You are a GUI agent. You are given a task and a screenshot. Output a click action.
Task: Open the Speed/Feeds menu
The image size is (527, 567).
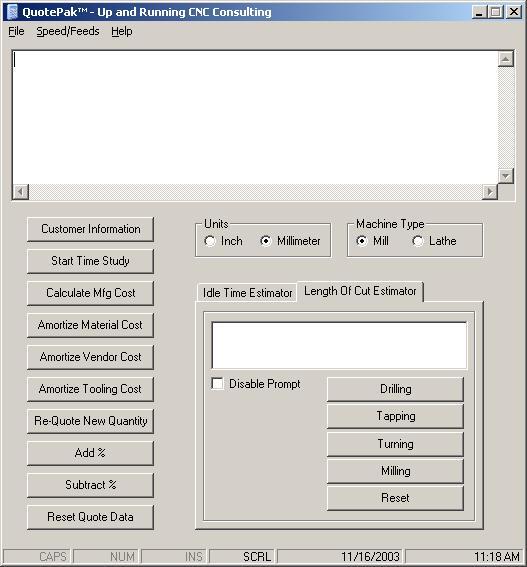coord(68,31)
